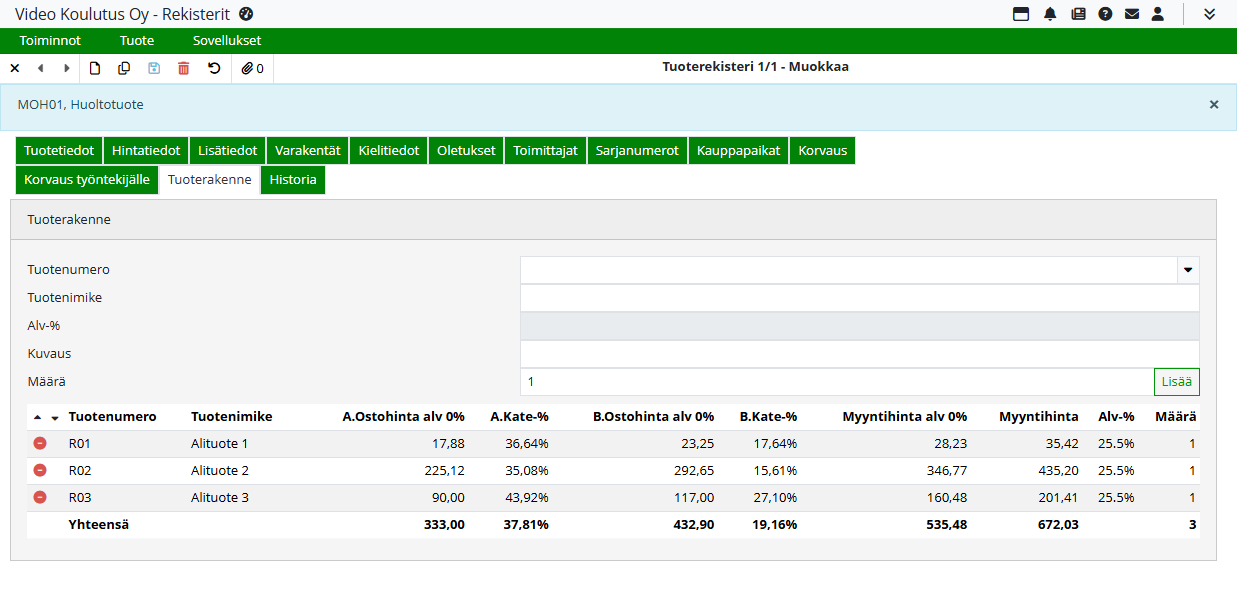Expand the Tuotenumero dropdown arrow
1237x609 pixels.
[x=1188, y=270]
